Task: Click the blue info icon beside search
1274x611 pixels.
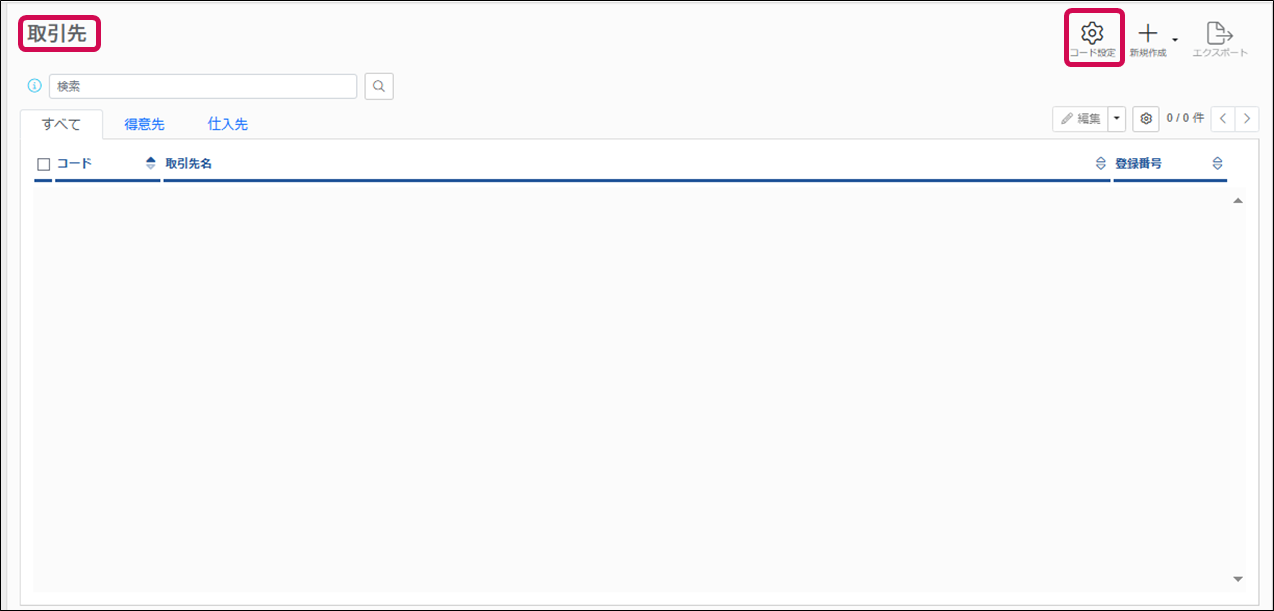Action: click(35, 86)
